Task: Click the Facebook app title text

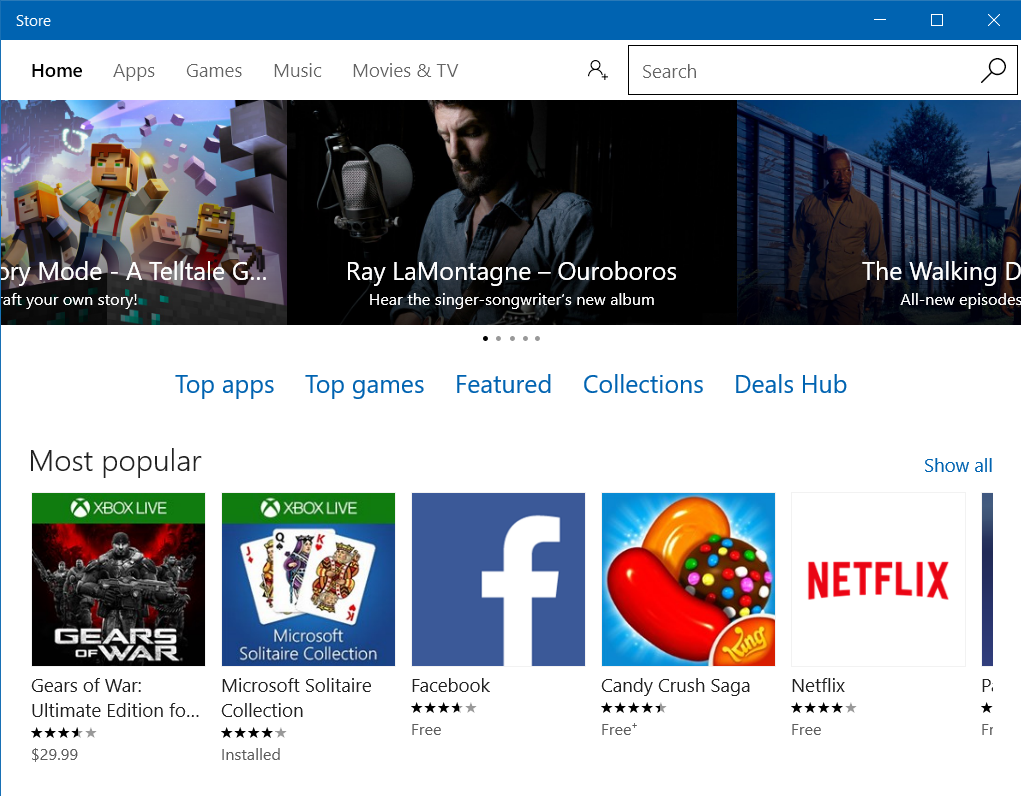Action: [451, 685]
